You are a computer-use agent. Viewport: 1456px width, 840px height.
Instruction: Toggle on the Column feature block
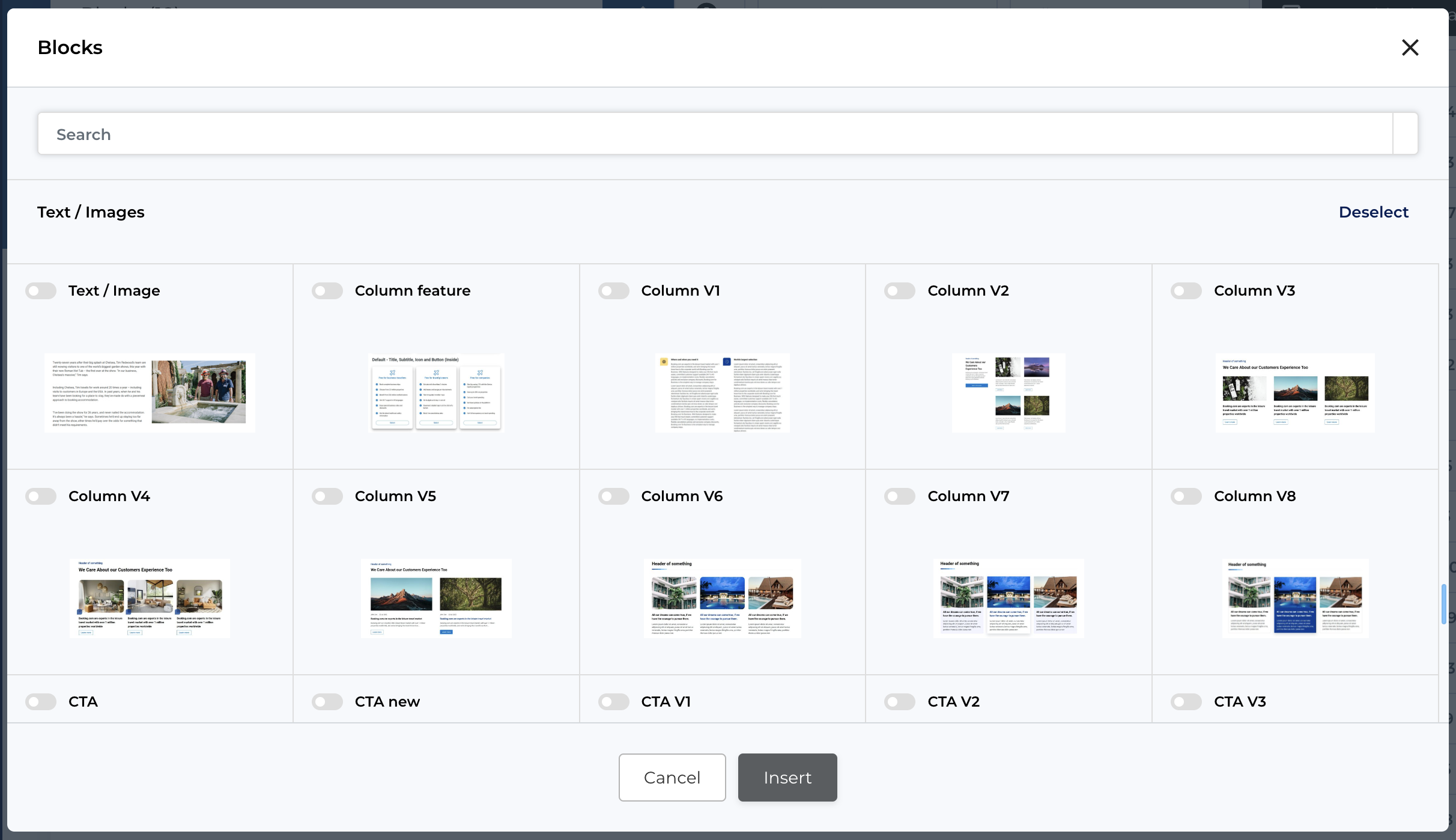click(327, 291)
